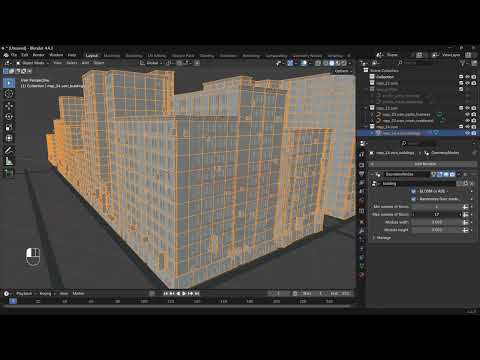The width and height of the screenshot is (480, 360).
Task: Select the Annotate pencil tool
Action: click(9, 150)
